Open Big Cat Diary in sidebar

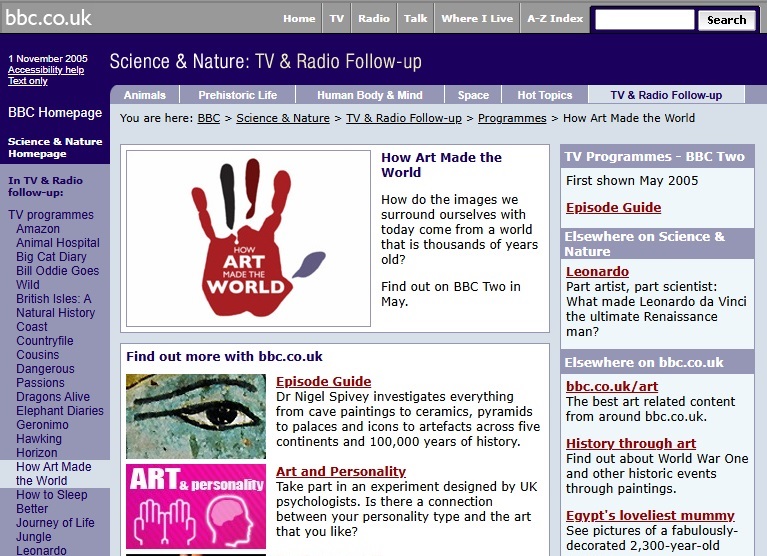51,257
